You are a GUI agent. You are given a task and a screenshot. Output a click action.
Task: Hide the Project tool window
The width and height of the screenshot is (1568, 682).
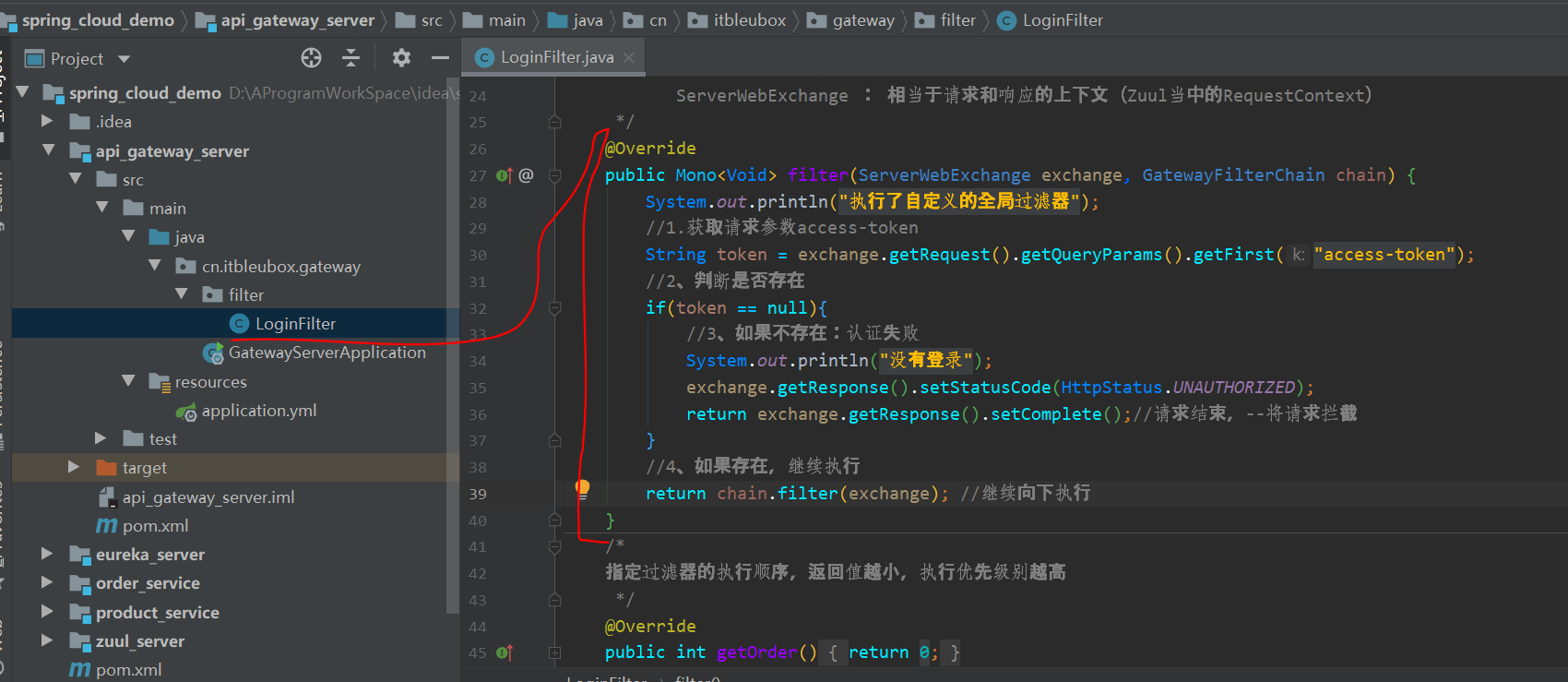(x=440, y=58)
